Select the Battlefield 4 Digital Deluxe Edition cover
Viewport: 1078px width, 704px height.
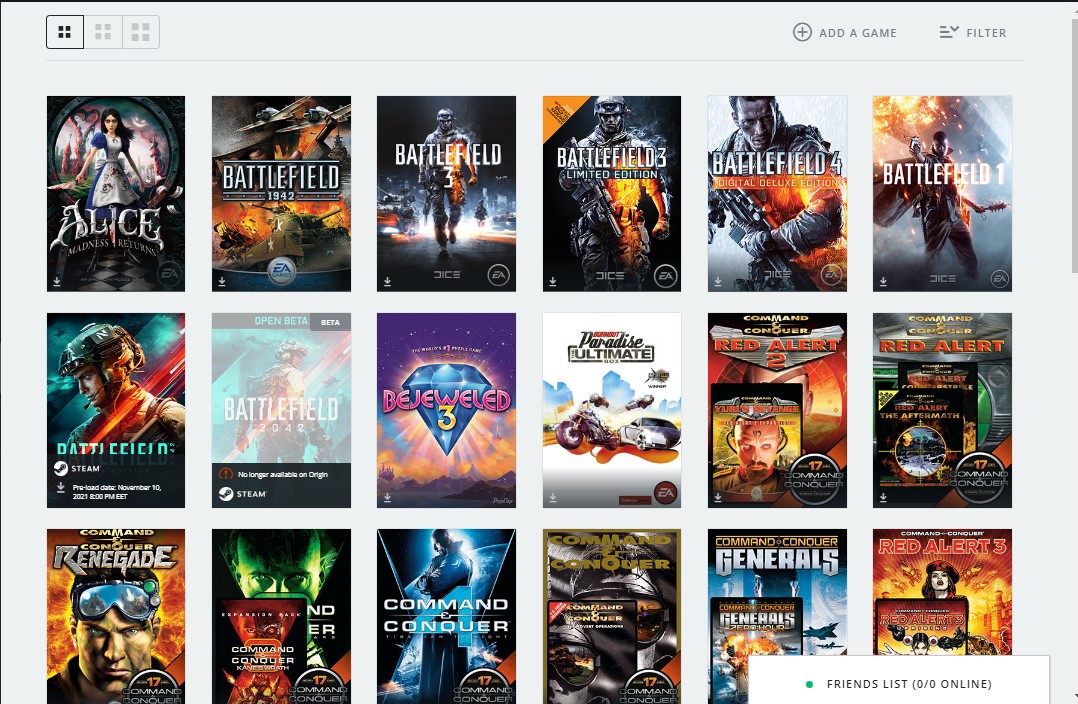(x=777, y=194)
